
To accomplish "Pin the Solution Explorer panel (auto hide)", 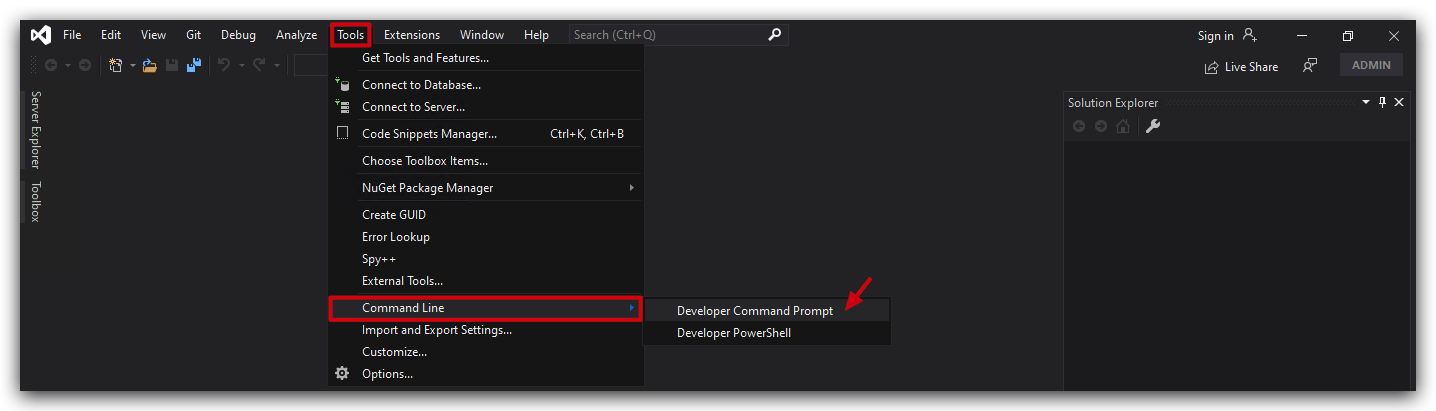I will point(1383,102).
